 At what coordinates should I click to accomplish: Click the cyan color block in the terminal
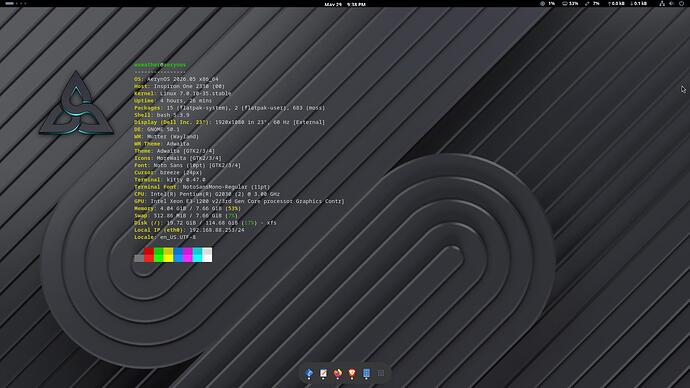click(x=197, y=255)
